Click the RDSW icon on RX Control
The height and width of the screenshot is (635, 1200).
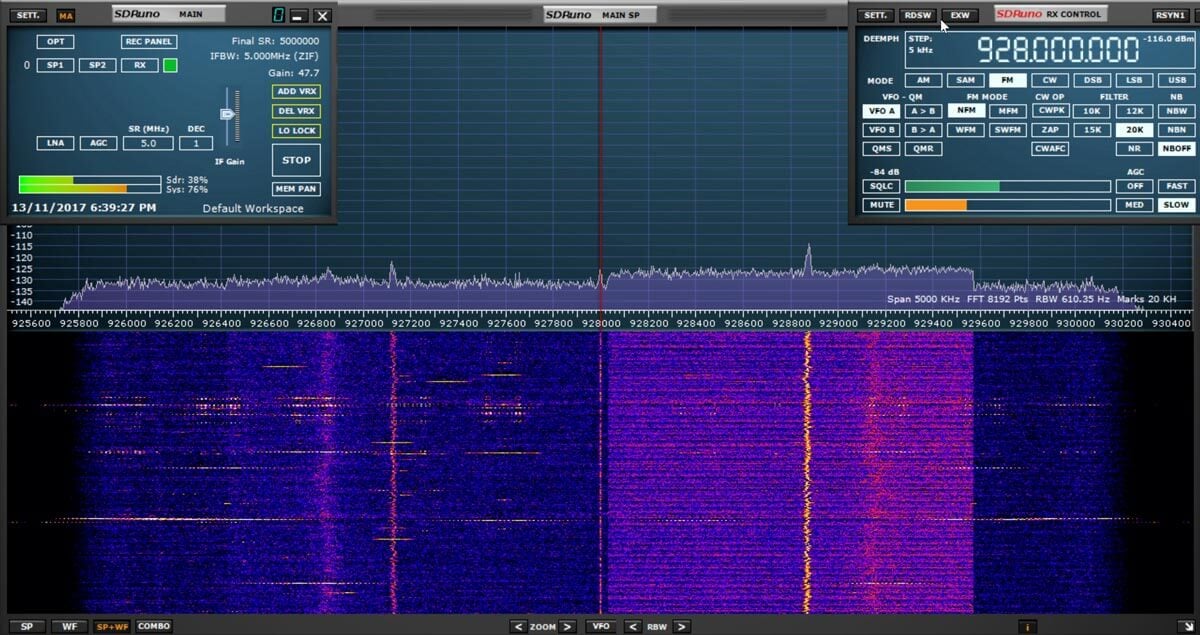[917, 14]
